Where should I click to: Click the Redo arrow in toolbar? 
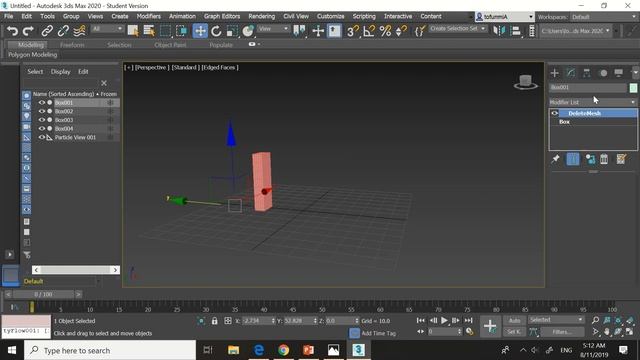click(x=28, y=31)
